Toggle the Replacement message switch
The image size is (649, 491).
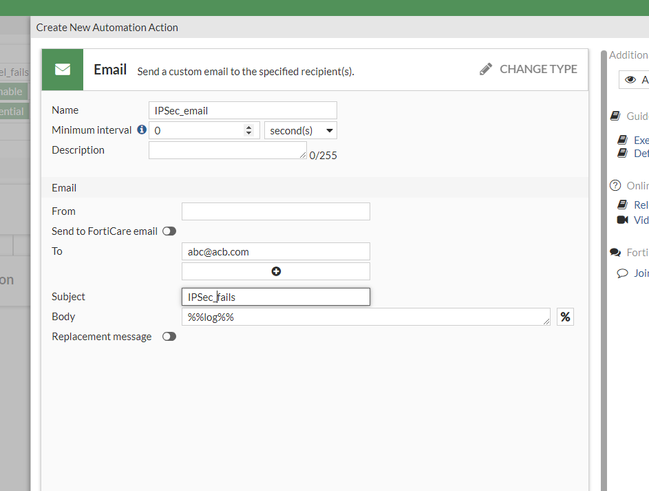(169, 337)
